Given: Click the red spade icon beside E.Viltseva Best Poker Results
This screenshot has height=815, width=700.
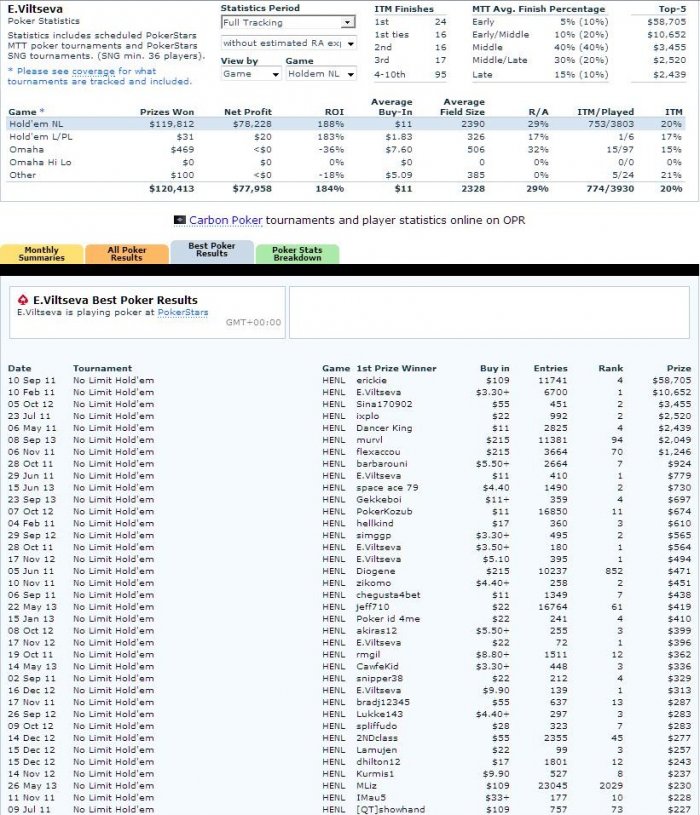Looking at the screenshot, I should (x=23, y=300).
